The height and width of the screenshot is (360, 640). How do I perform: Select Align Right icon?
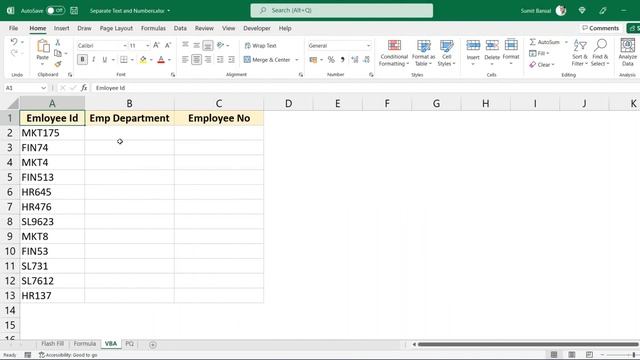point(208,60)
